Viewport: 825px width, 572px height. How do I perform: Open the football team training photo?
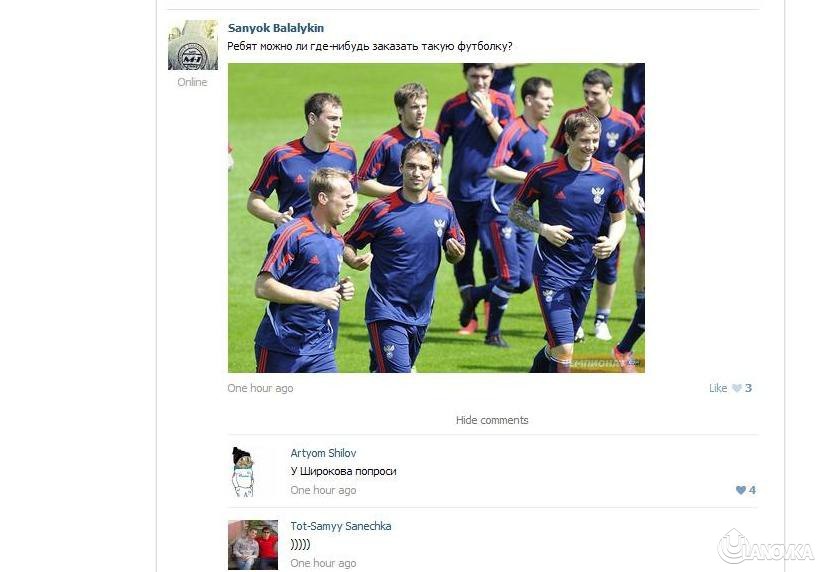pyautogui.click(x=436, y=218)
